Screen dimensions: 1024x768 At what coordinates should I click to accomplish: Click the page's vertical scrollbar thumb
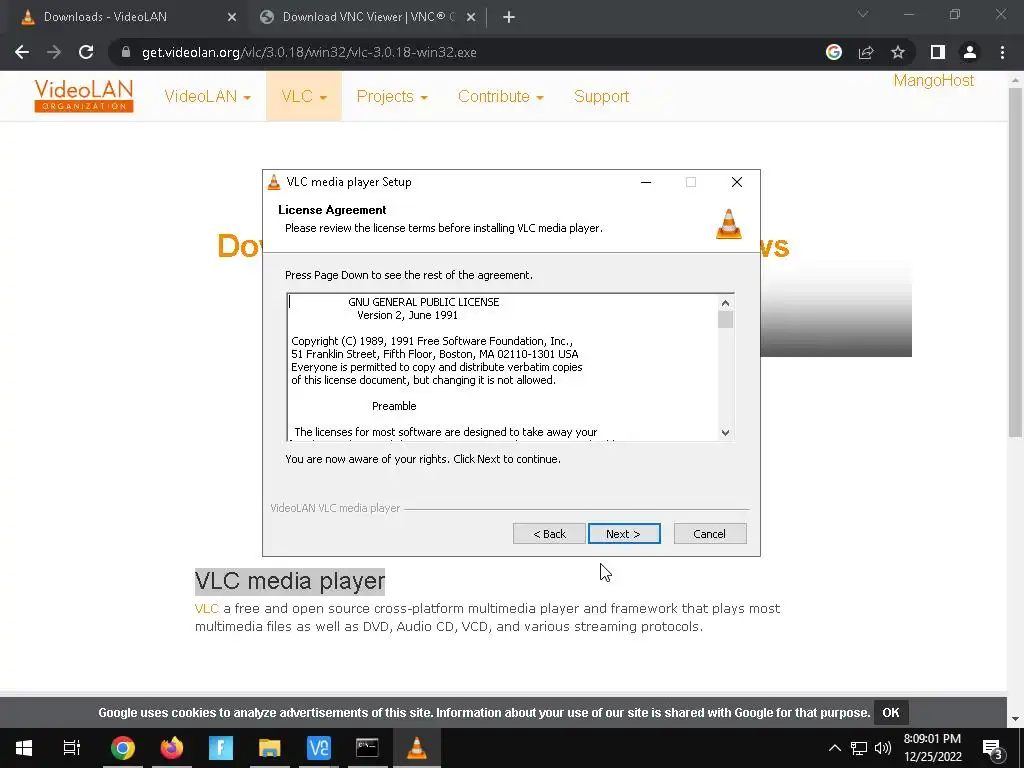pyautogui.click(x=1015, y=261)
